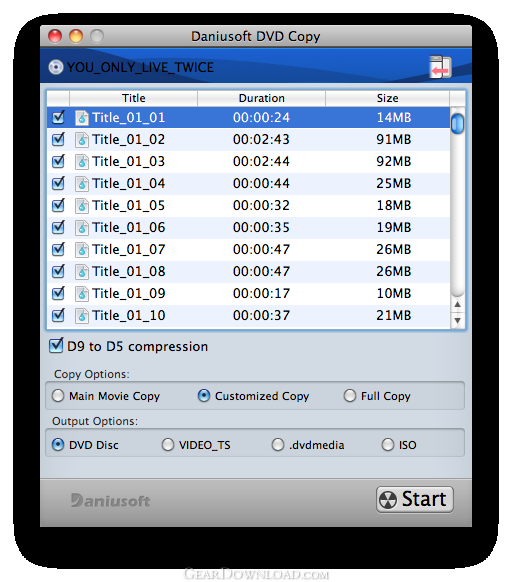Click the file icon of Title_01_04
The height and width of the screenshot is (582, 512).
[82, 184]
